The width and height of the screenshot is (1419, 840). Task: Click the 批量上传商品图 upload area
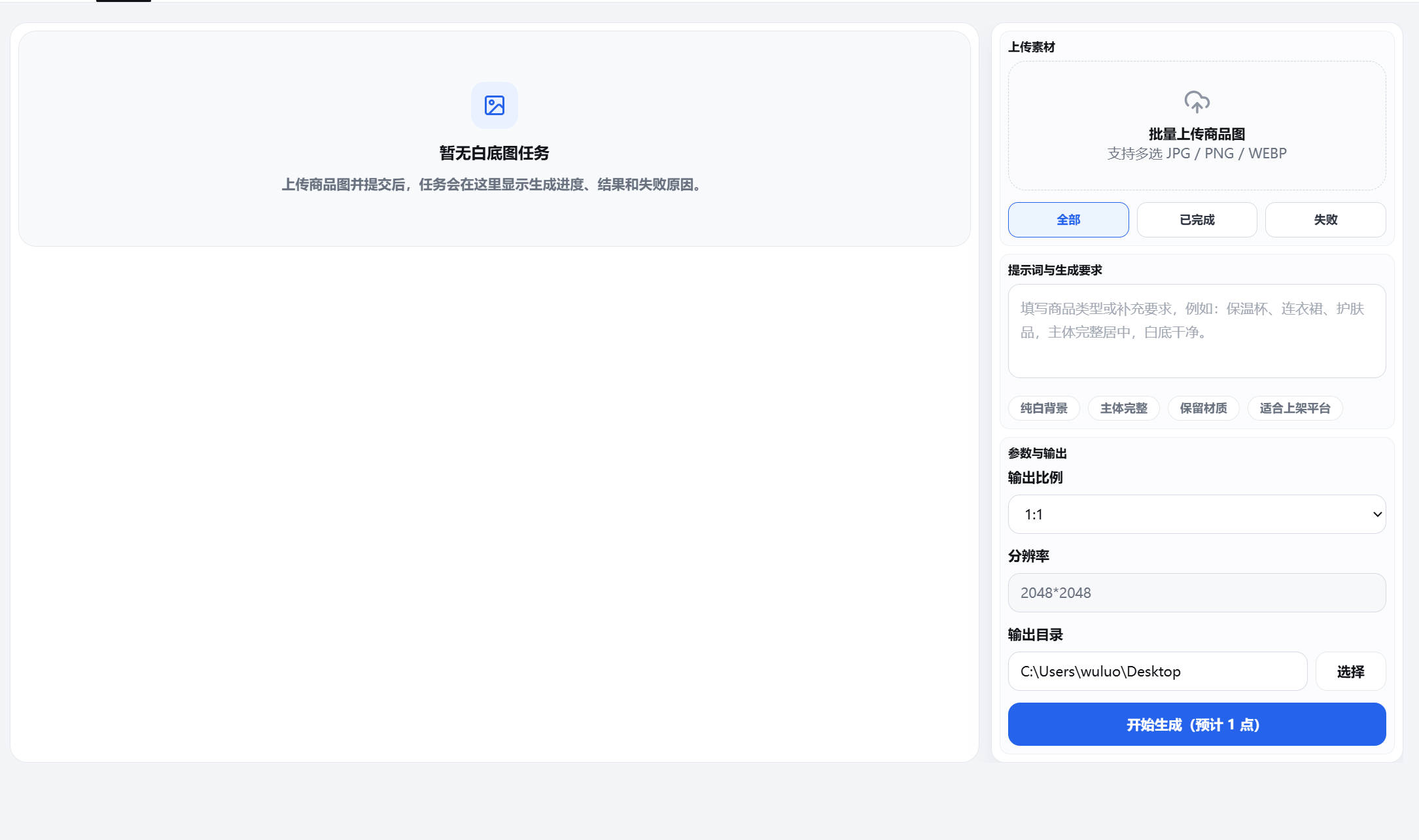tap(1197, 126)
